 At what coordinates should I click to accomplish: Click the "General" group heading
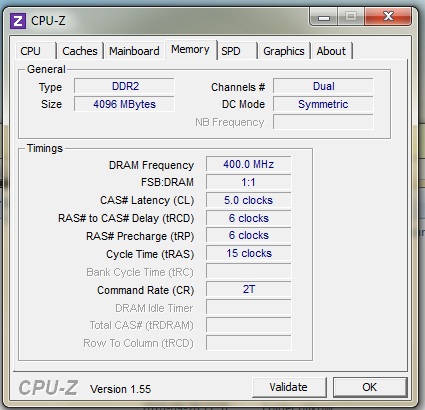46,69
